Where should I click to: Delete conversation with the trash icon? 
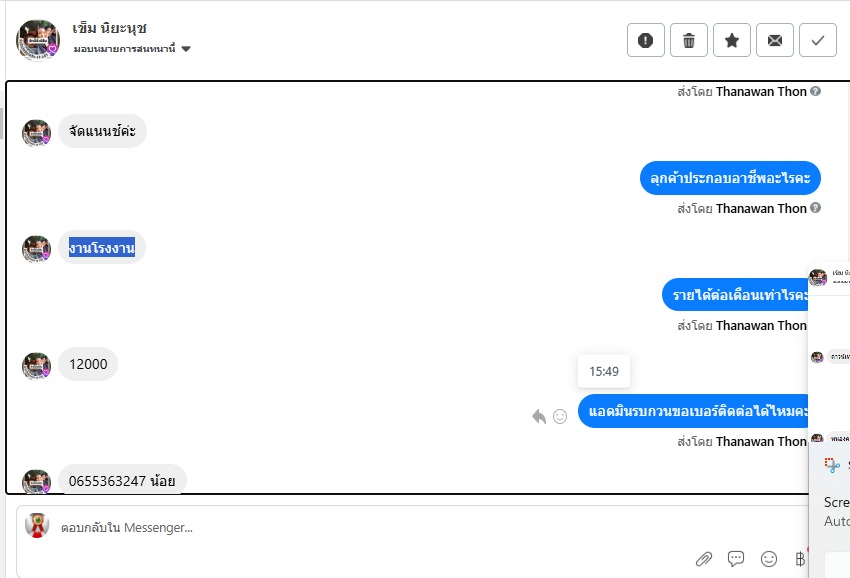click(x=688, y=40)
